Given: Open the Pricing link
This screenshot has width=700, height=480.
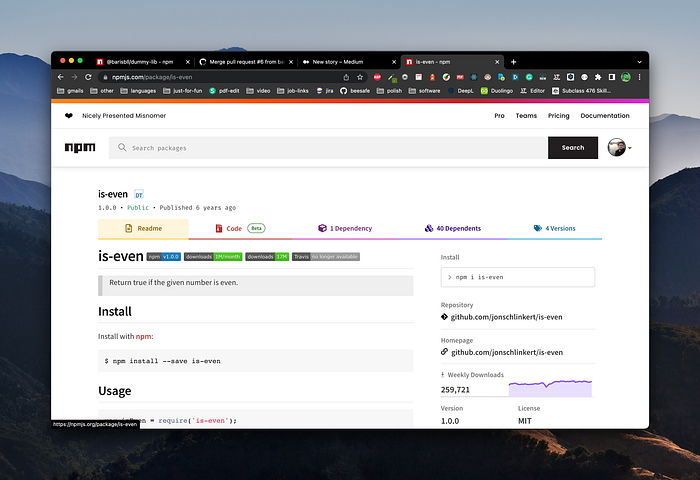Looking at the screenshot, I should (558, 116).
